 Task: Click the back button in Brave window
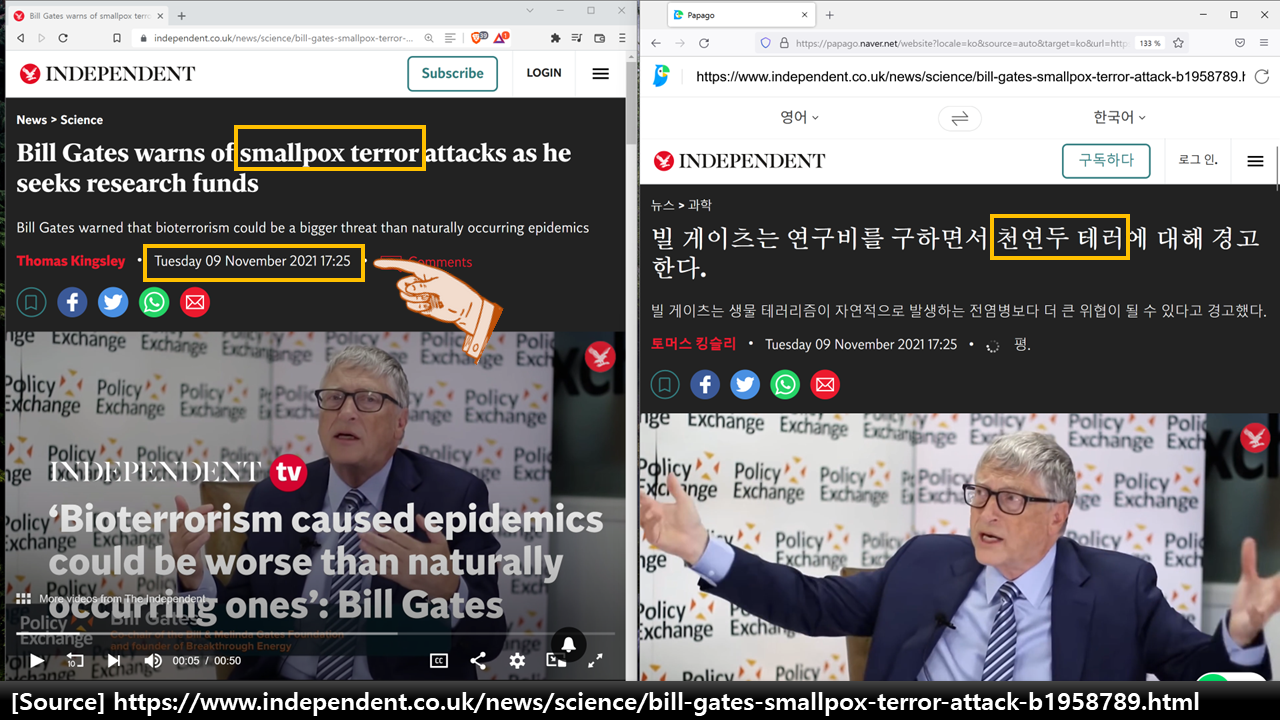[20, 38]
